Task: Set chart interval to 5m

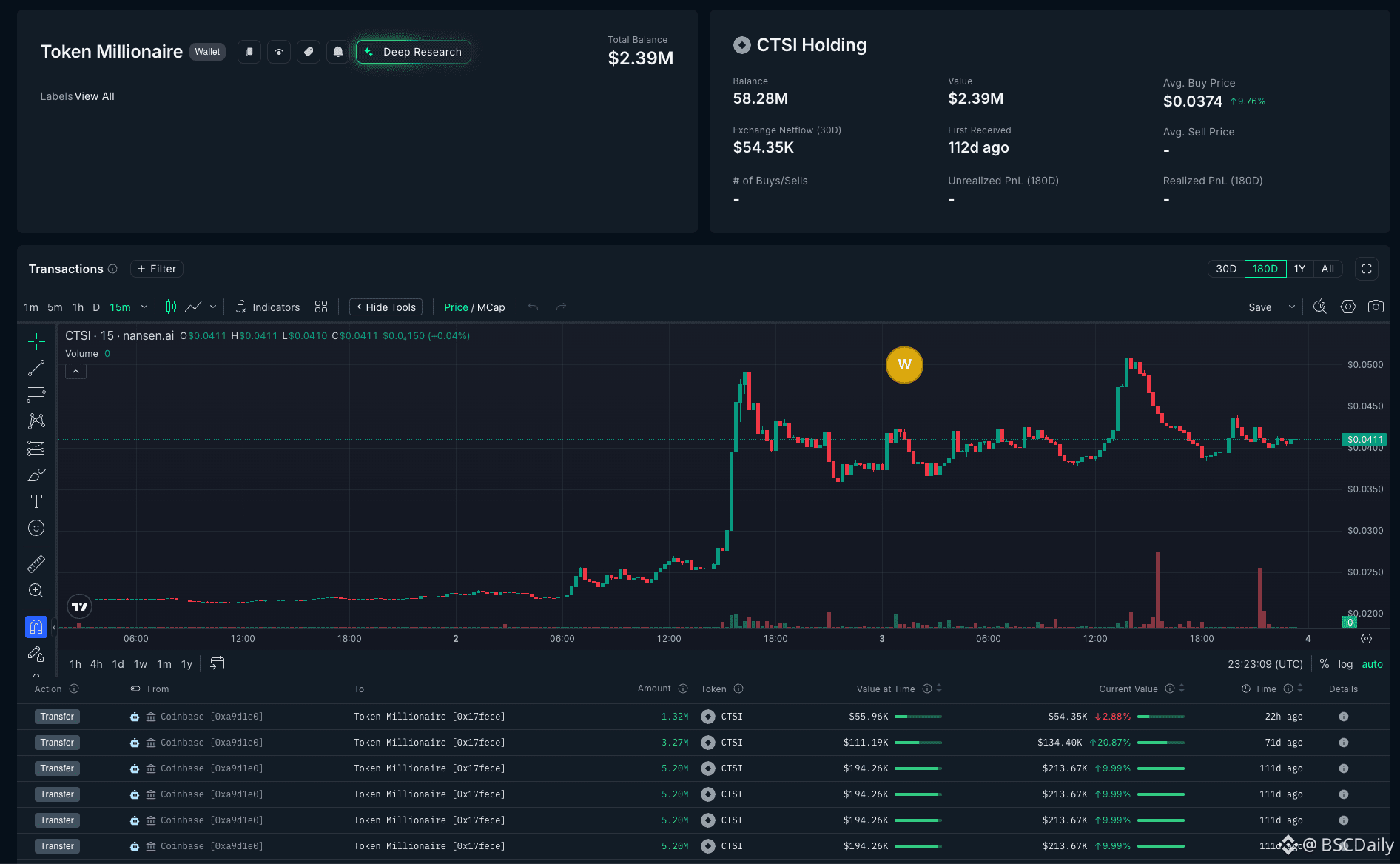Action: (x=55, y=307)
